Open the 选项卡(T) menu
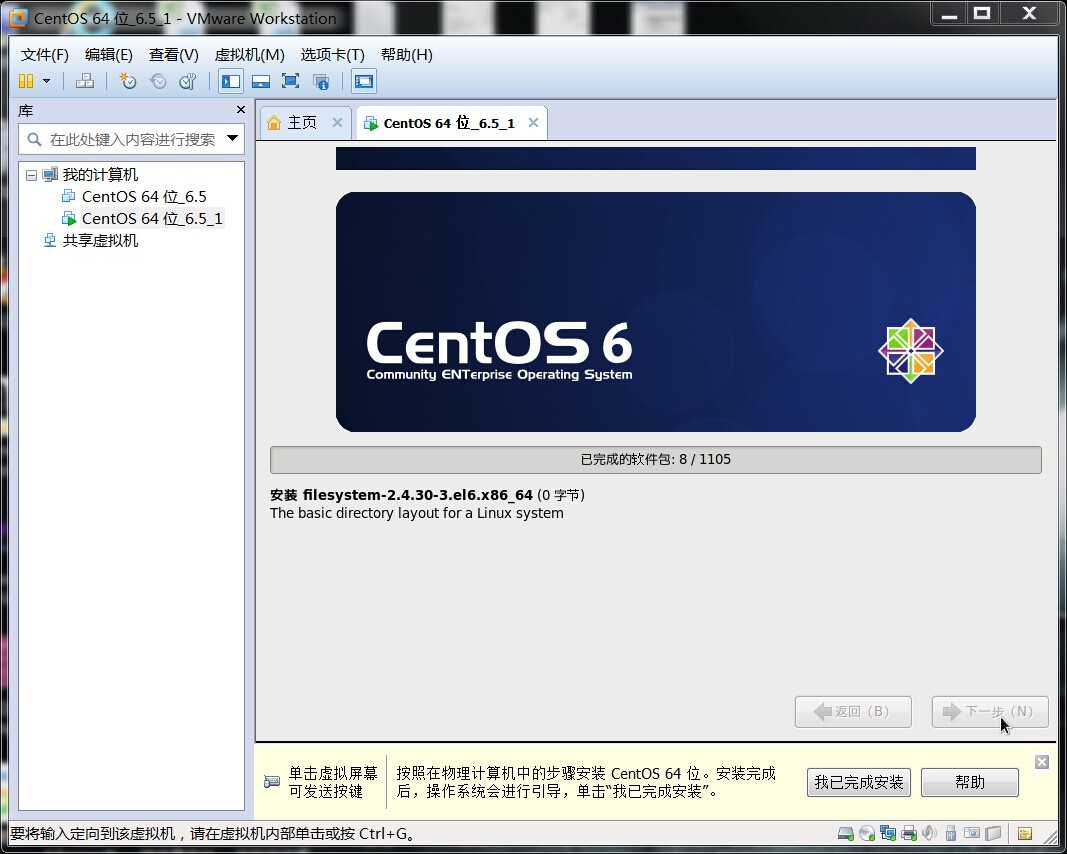Image resolution: width=1067 pixels, height=854 pixels. point(333,54)
